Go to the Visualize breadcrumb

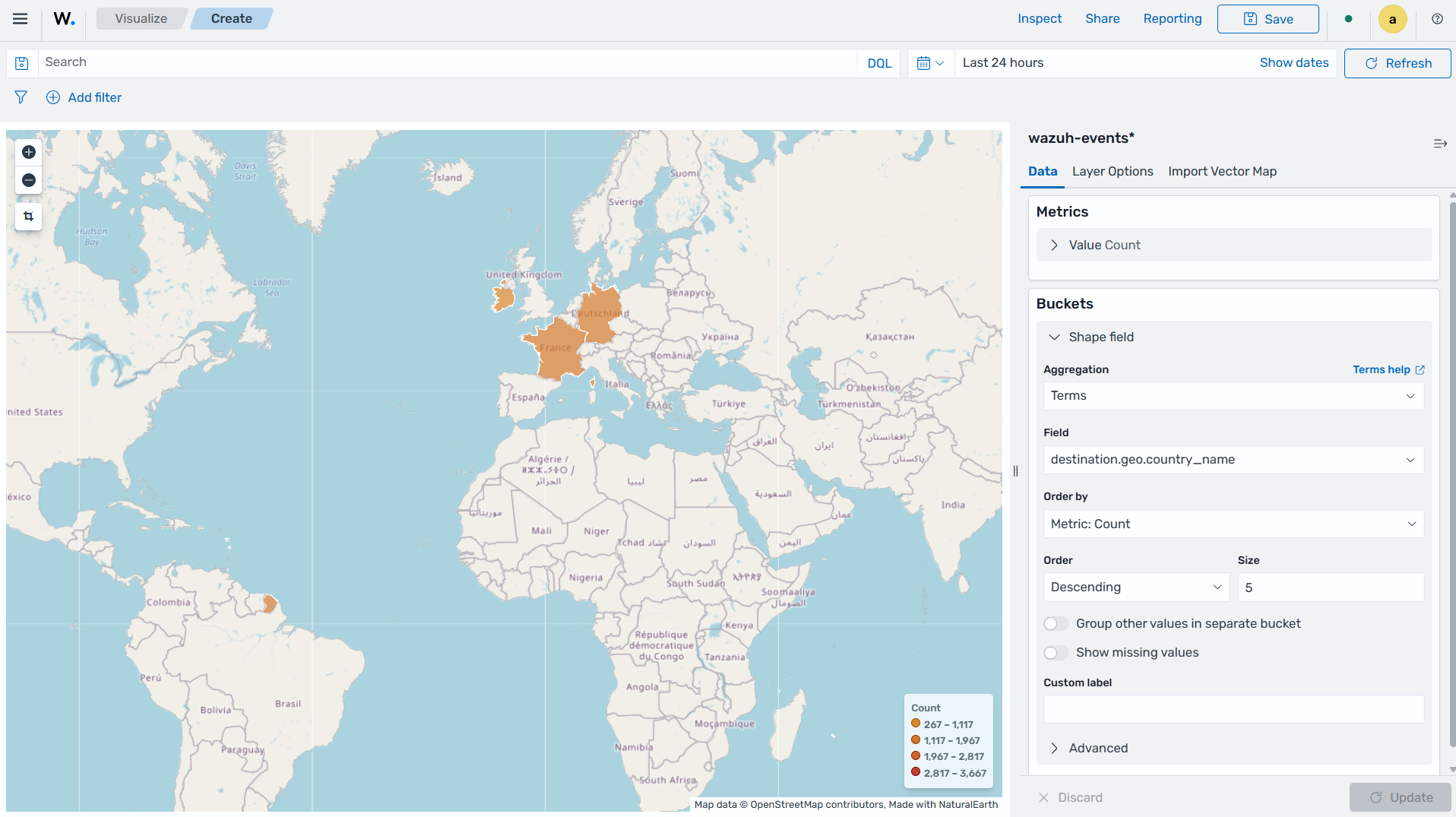141,19
